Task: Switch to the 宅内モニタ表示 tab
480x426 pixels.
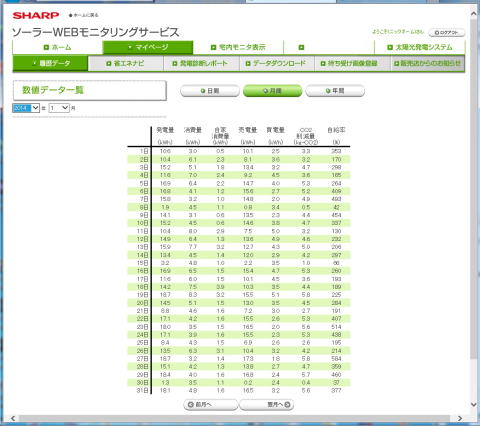Action: click(238, 47)
